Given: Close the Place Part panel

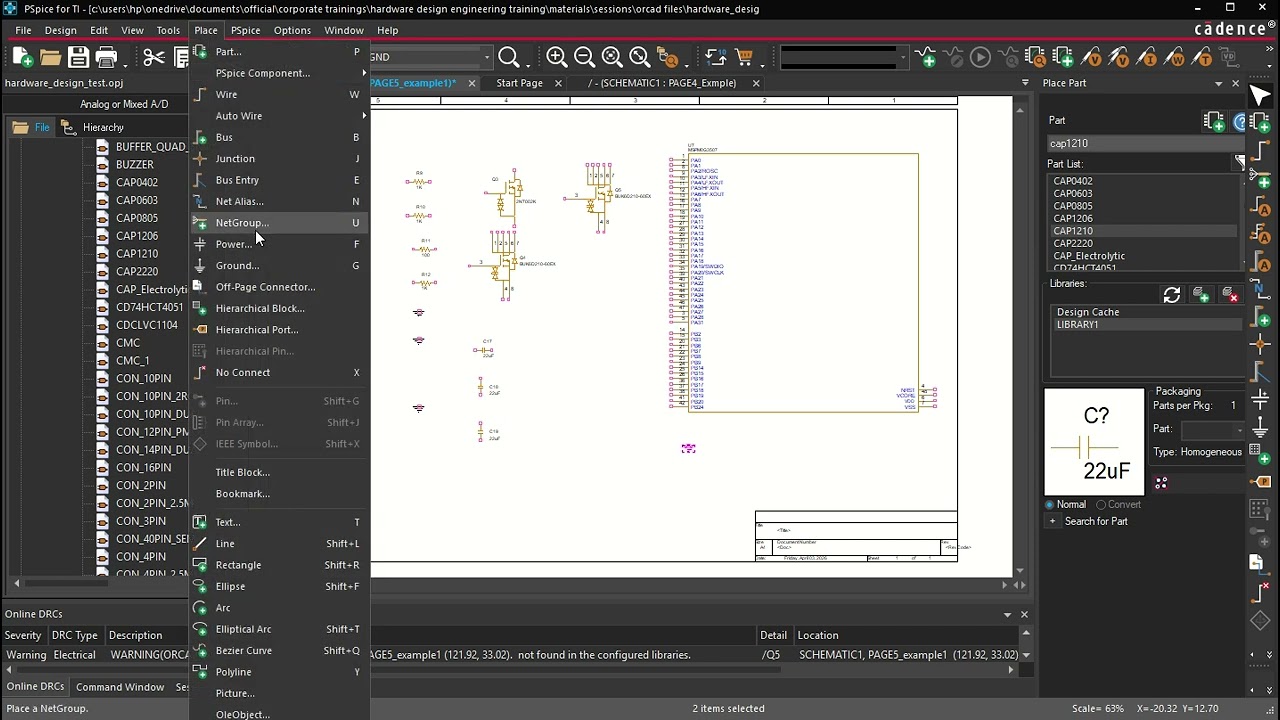Looking at the screenshot, I should pos(1236,83).
